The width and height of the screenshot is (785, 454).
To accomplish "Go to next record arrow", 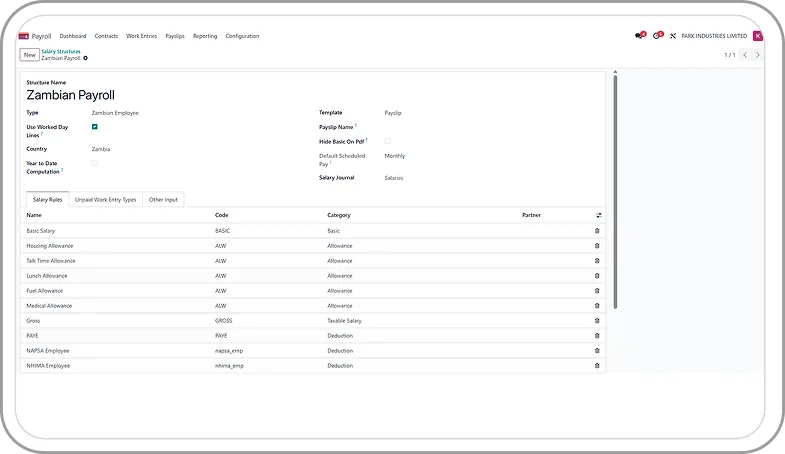I will 758,55.
